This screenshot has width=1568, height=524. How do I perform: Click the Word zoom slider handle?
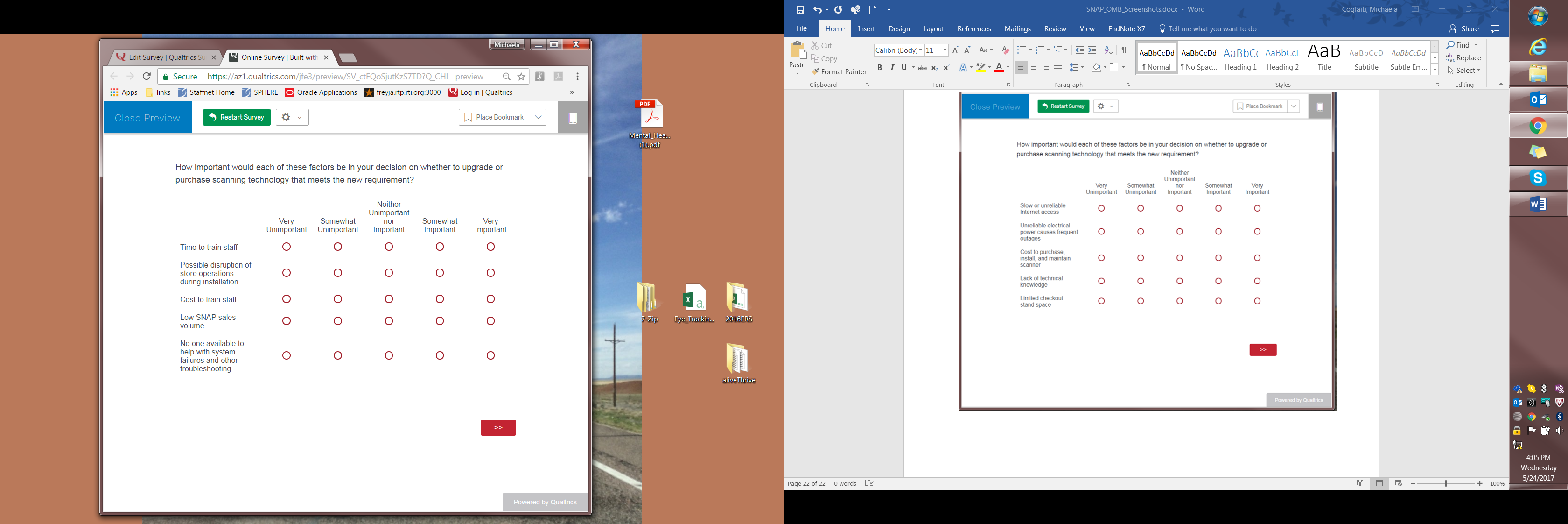point(1445,483)
